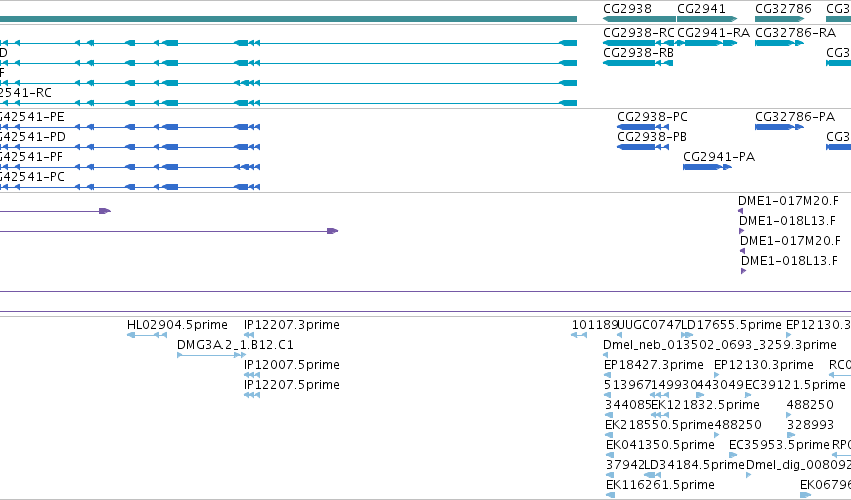Click the CG32786-RA transcript arrow glyph
This screenshot has height=500, width=851.
779,43
